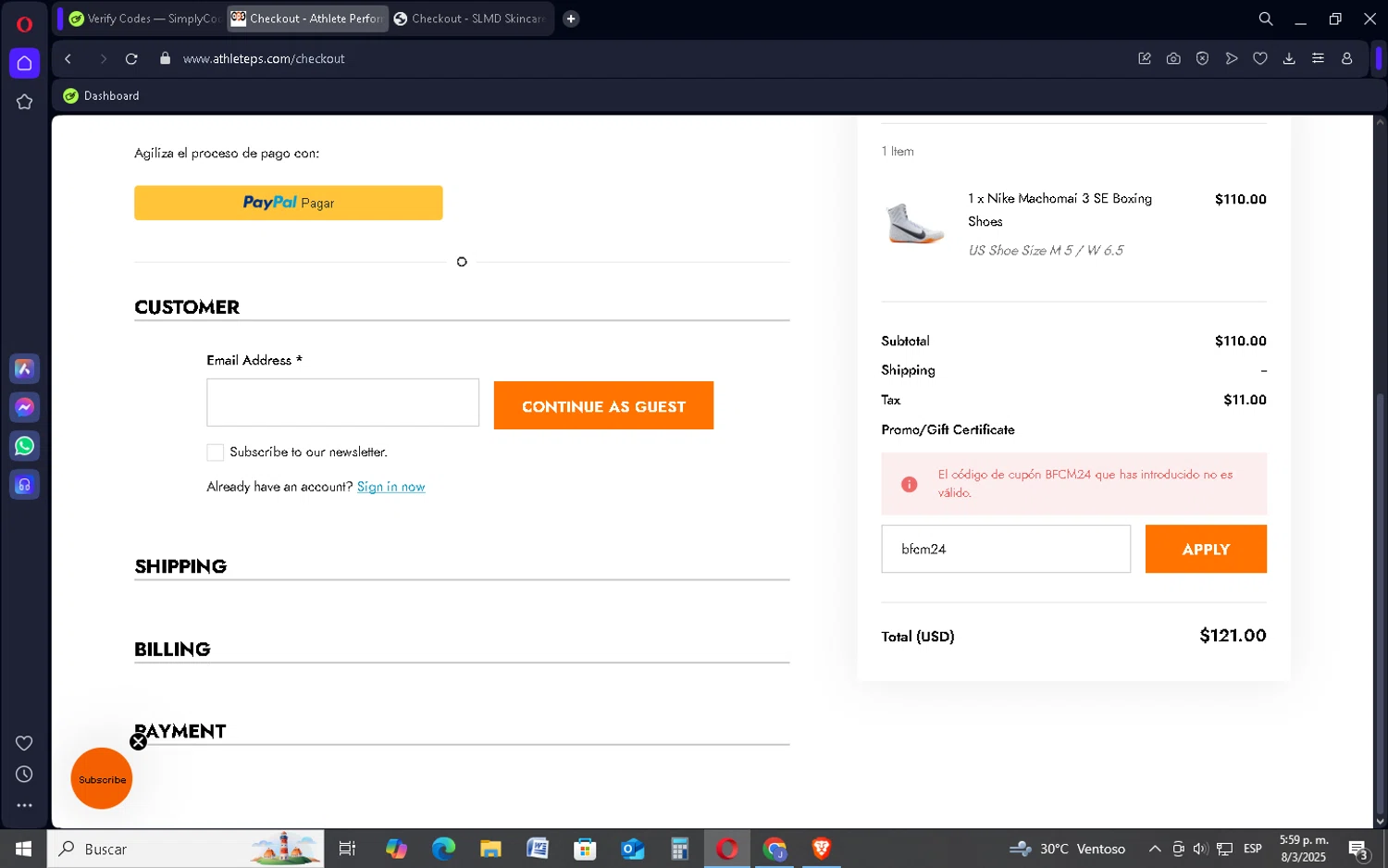Switch to Verify Codes SimplyCodes tab
The height and width of the screenshot is (868, 1388).
pos(144,19)
